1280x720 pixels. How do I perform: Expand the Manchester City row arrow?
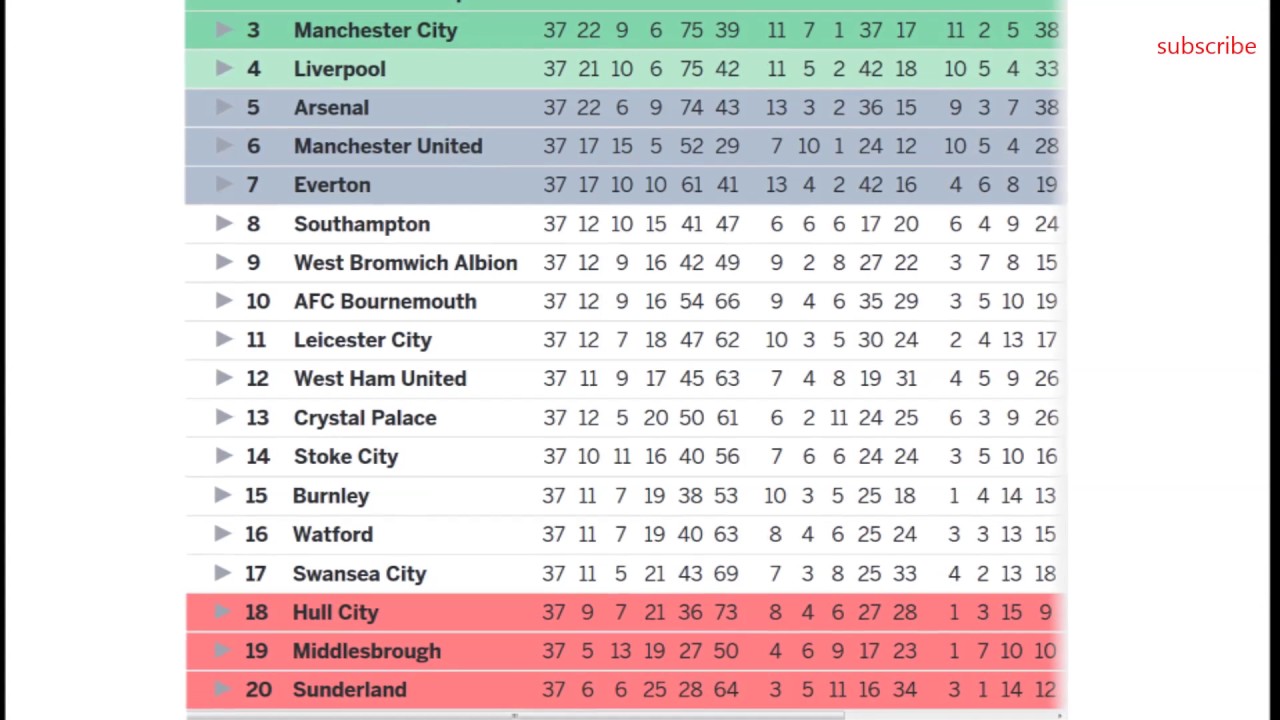click(x=224, y=30)
